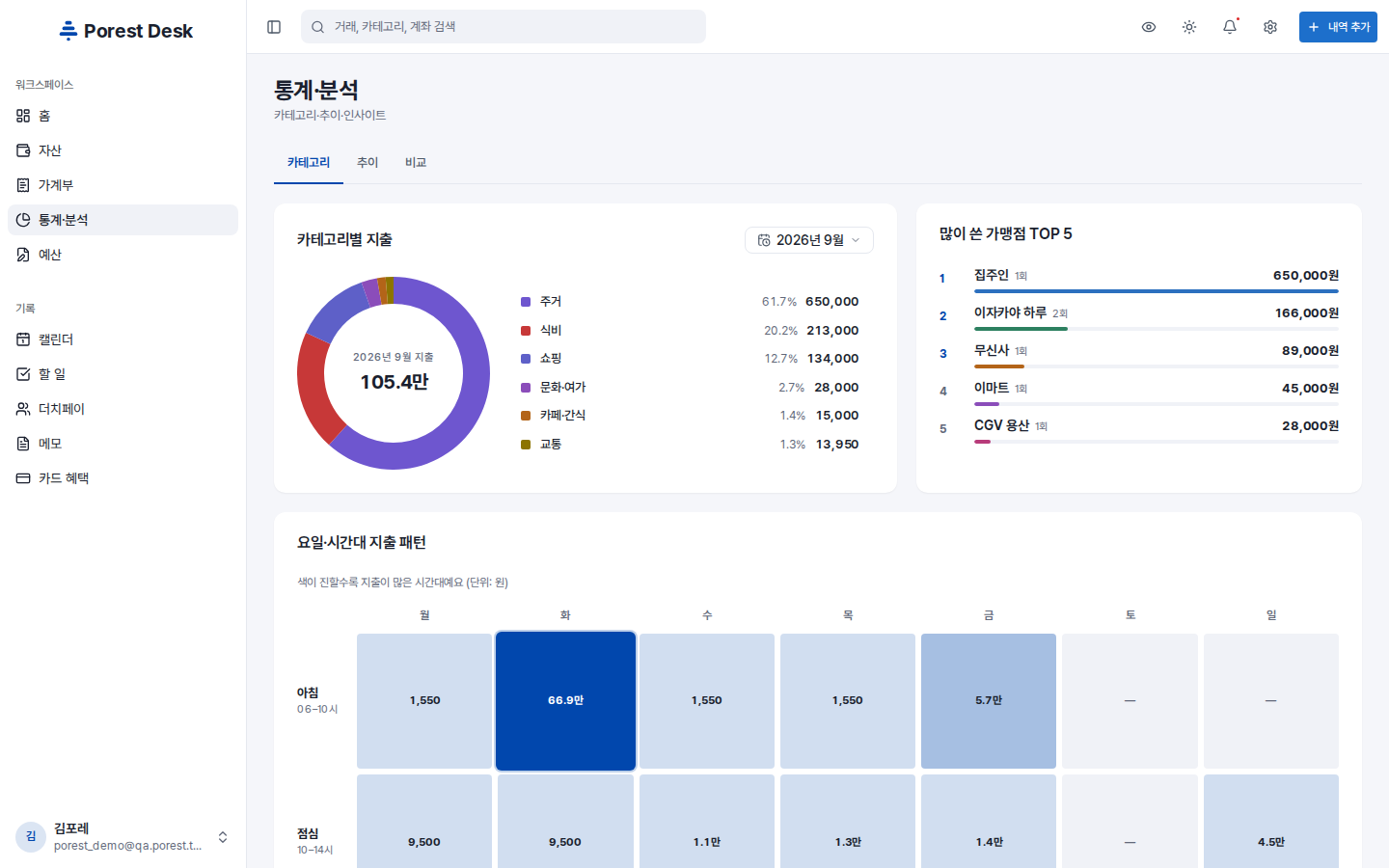Select the 교통 category row label
Screen dimensions: 1389x868
[x=551, y=445]
